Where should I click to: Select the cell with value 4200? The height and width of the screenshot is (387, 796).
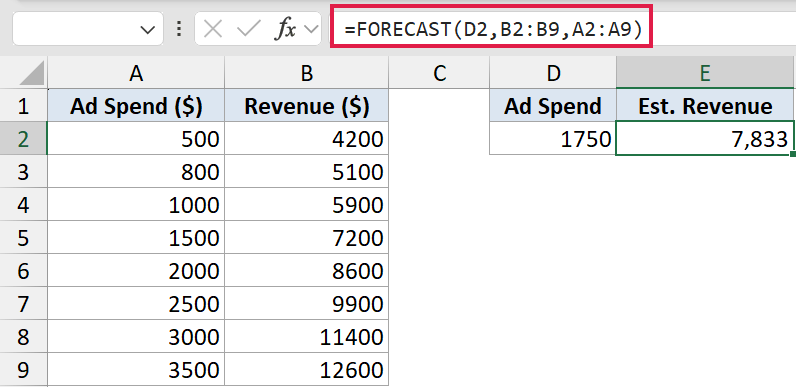tap(307, 139)
